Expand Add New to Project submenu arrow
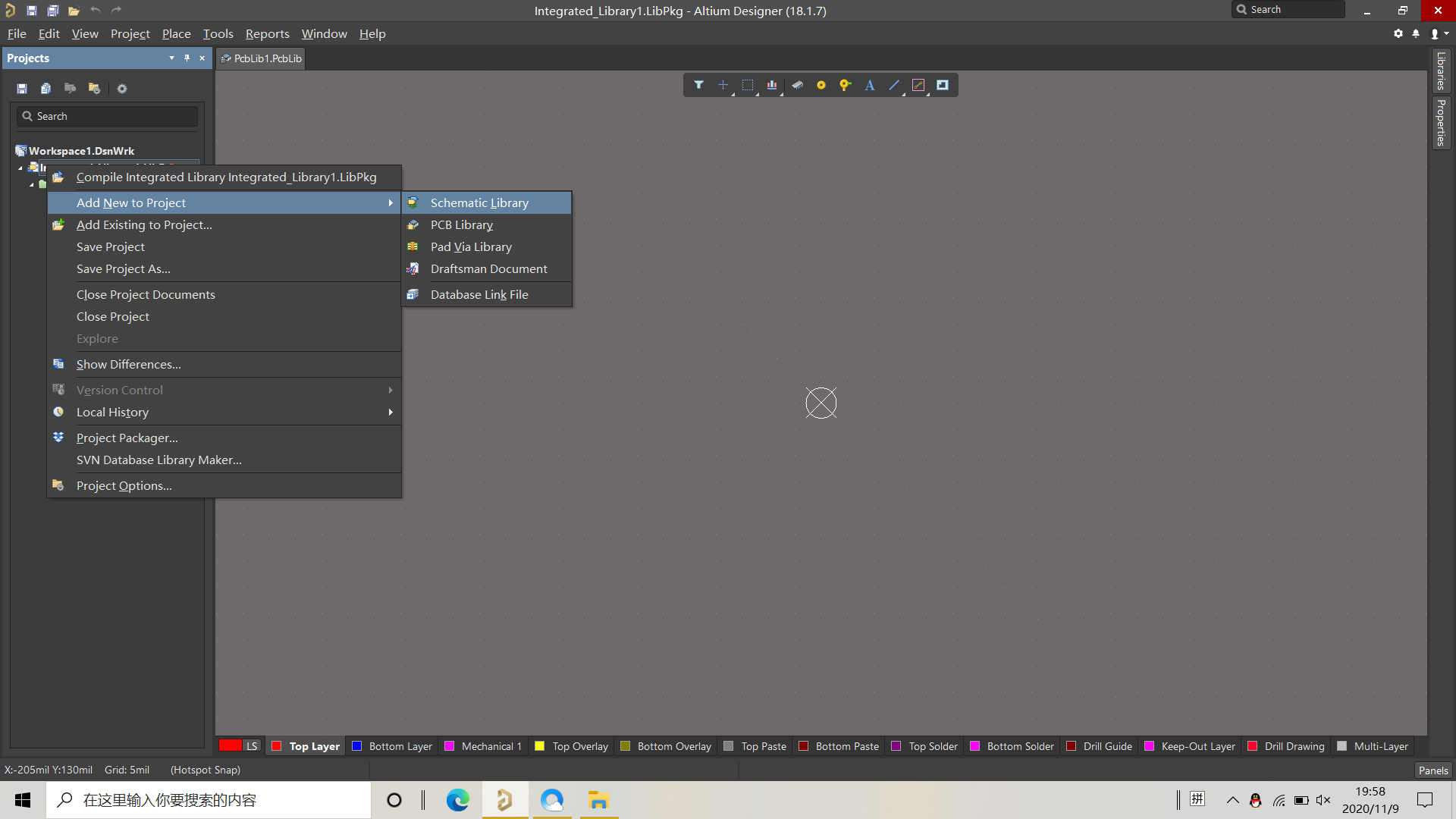Image resolution: width=1456 pixels, height=819 pixels. (391, 202)
